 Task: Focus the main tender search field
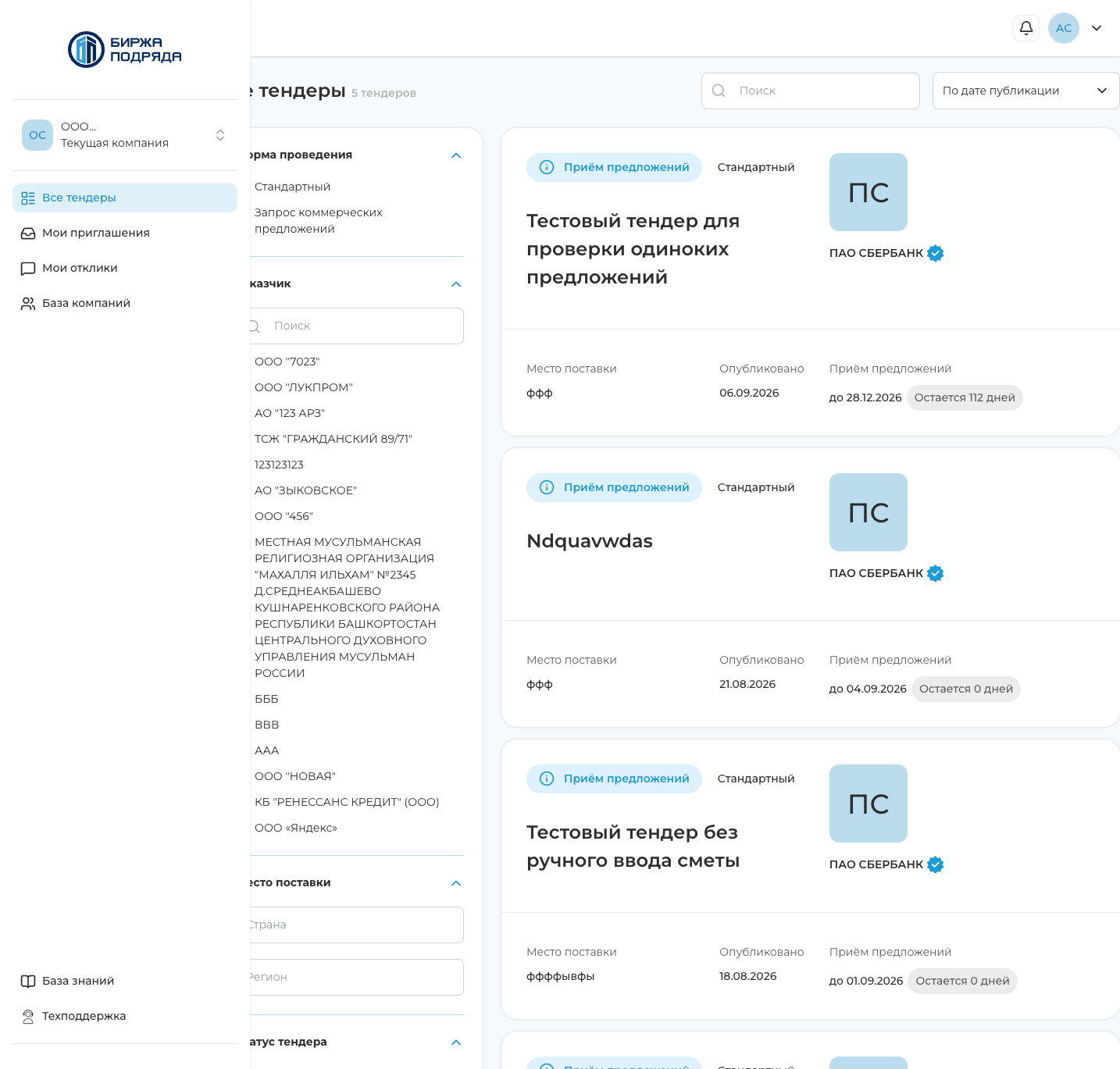(811, 91)
